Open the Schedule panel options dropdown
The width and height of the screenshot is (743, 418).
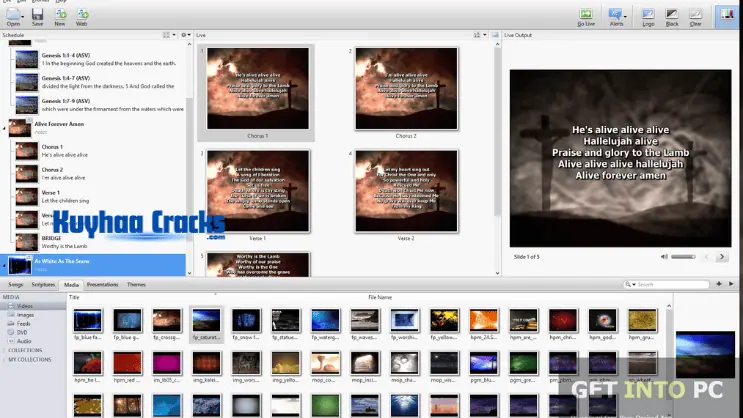tap(187, 35)
